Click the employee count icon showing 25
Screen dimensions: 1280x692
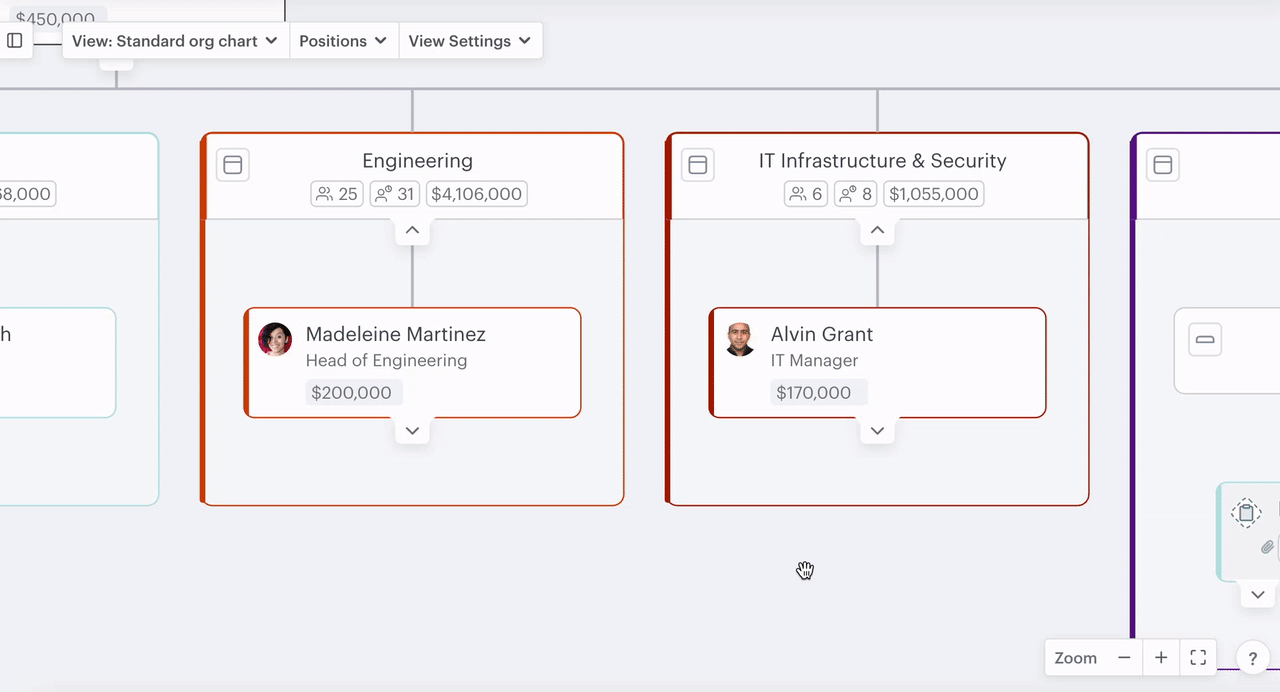pyautogui.click(x=325, y=193)
